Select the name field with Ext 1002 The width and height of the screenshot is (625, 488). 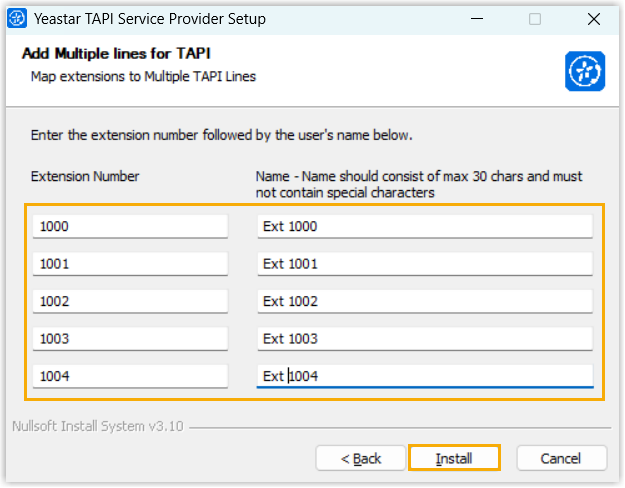tap(424, 301)
